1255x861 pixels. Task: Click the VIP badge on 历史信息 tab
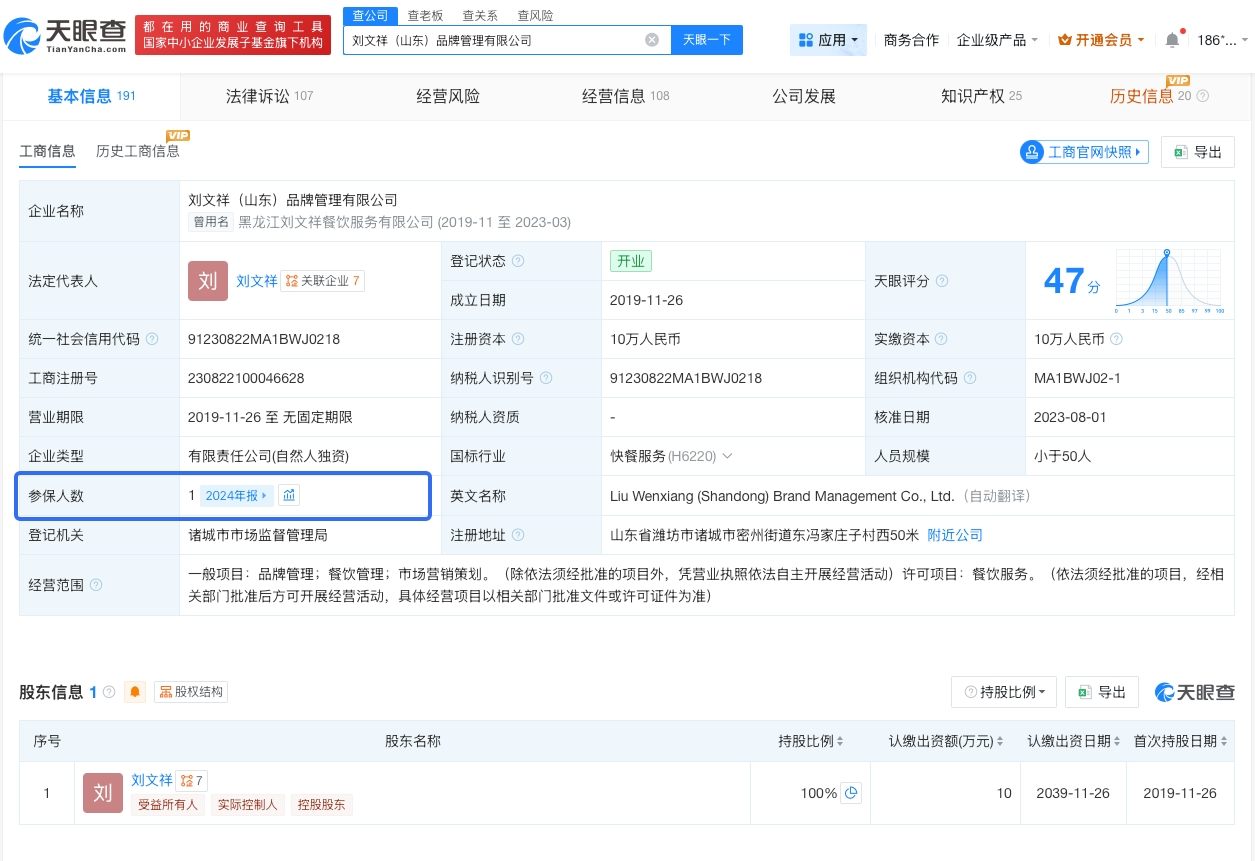pos(1178,80)
